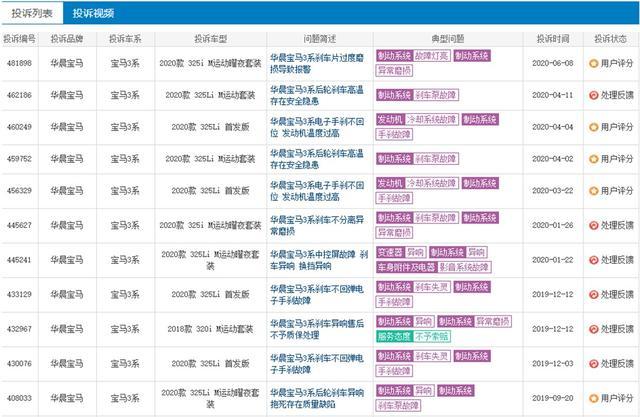
Task: Click the 异常磨损 tag in row 481898
Action: pos(394,71)
